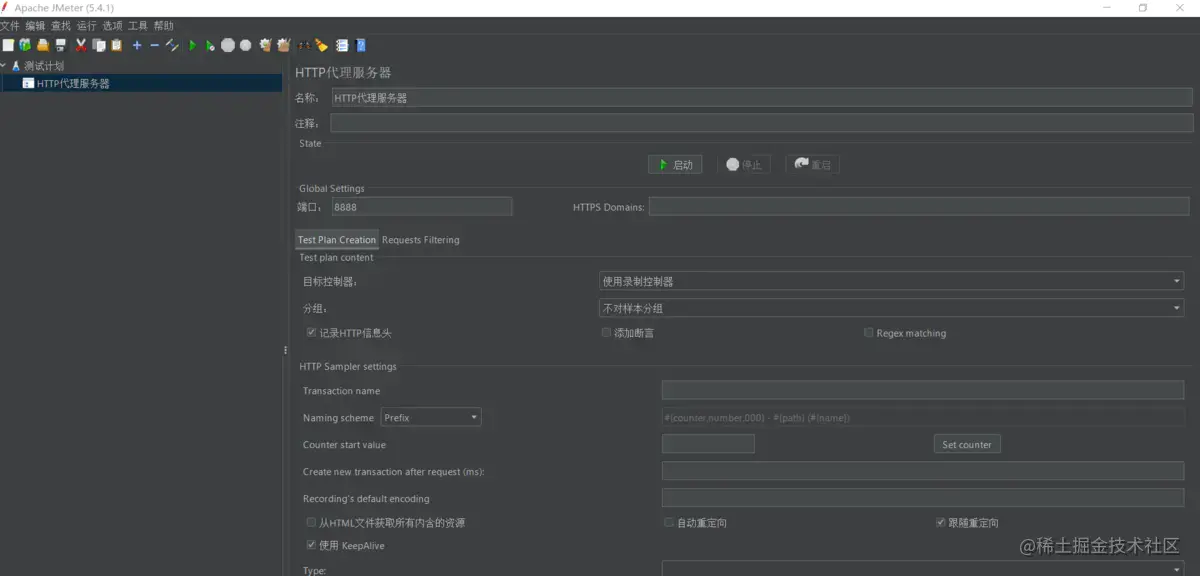Open the 查找 menu
Screen dimensions: 1200x576
[61, 26]
